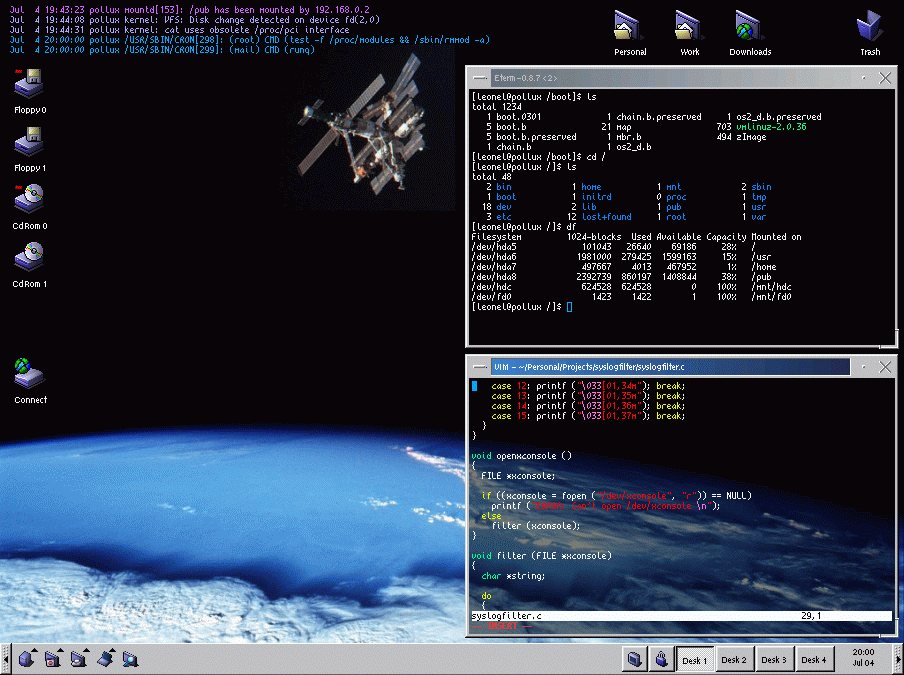Viewport: 904px width, 675px height.
Task: Close the Eterm window
Action: pyautogui.click(x=885, y=78)
